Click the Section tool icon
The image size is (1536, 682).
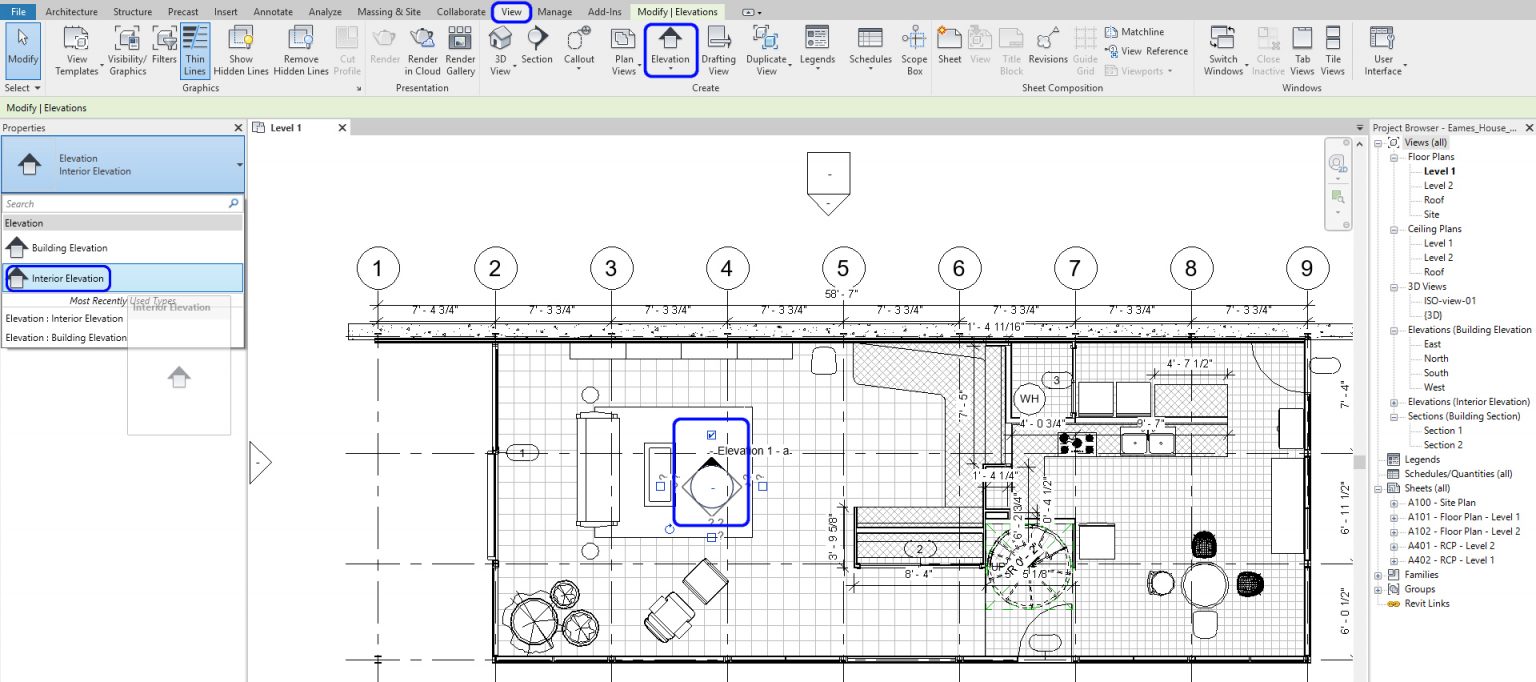536,45
